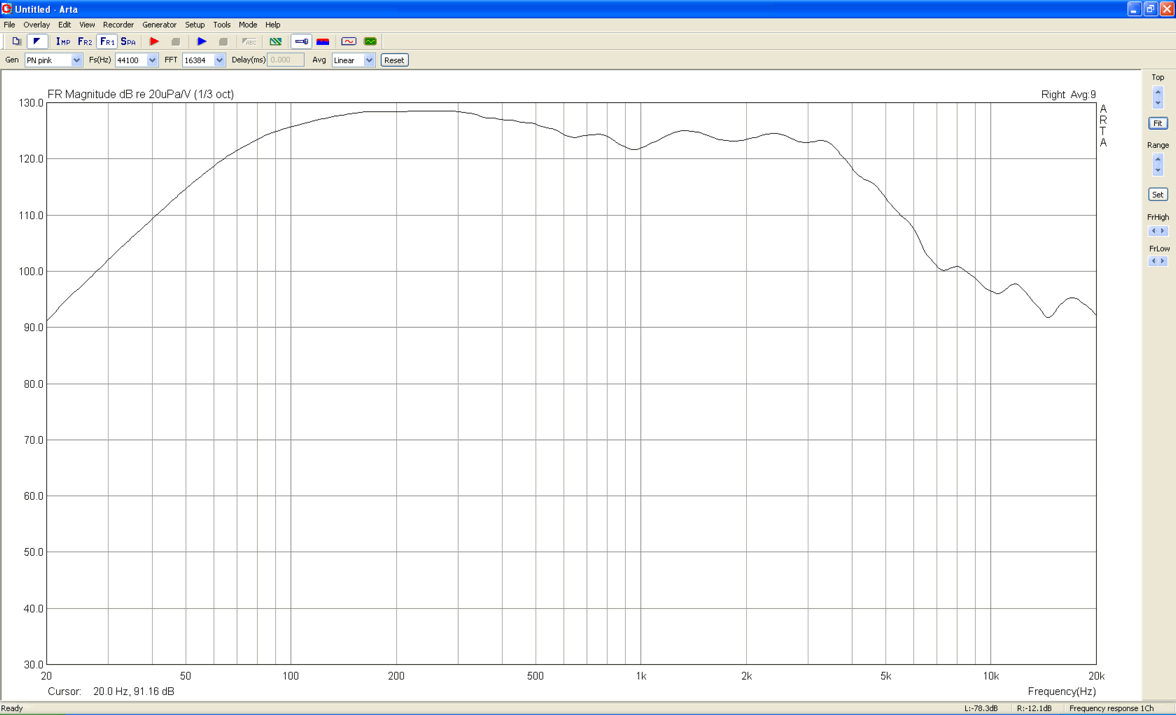The height and width of the screenshot is (715, 1176).
Task: Click the Fit graph button
Action: click(x=1158, y=123)
